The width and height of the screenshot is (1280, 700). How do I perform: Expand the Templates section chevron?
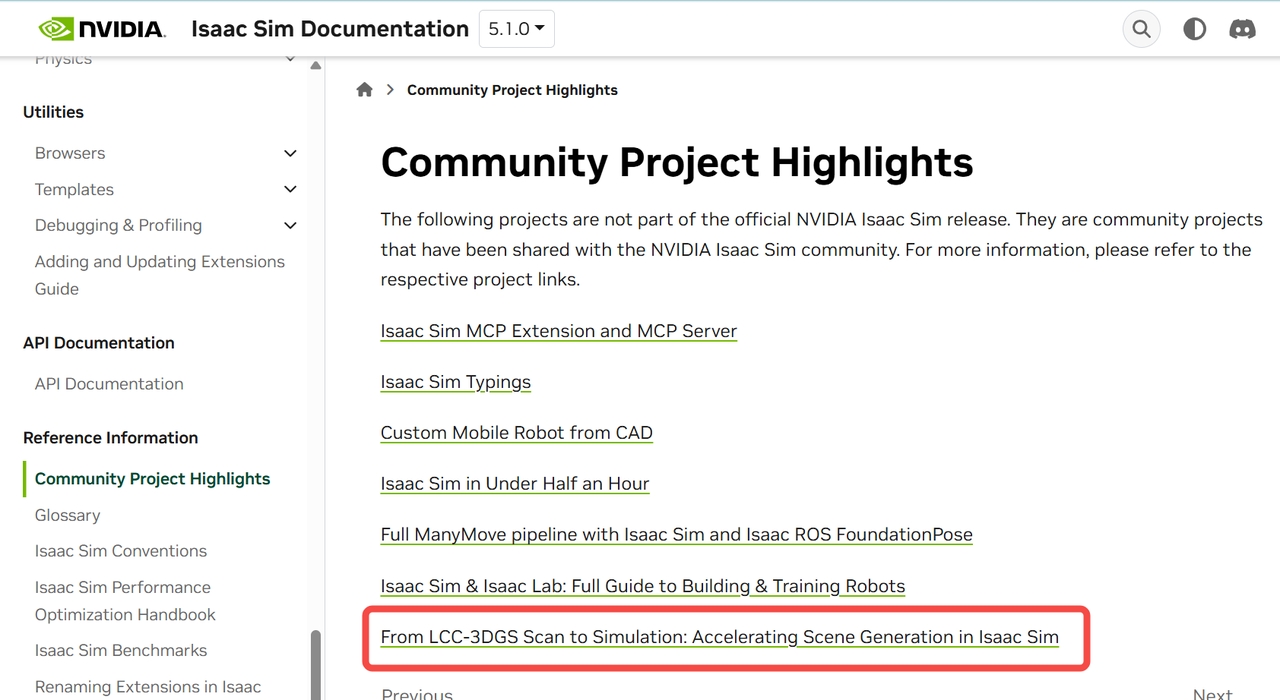pyautogui.click(x=290, y=189)
